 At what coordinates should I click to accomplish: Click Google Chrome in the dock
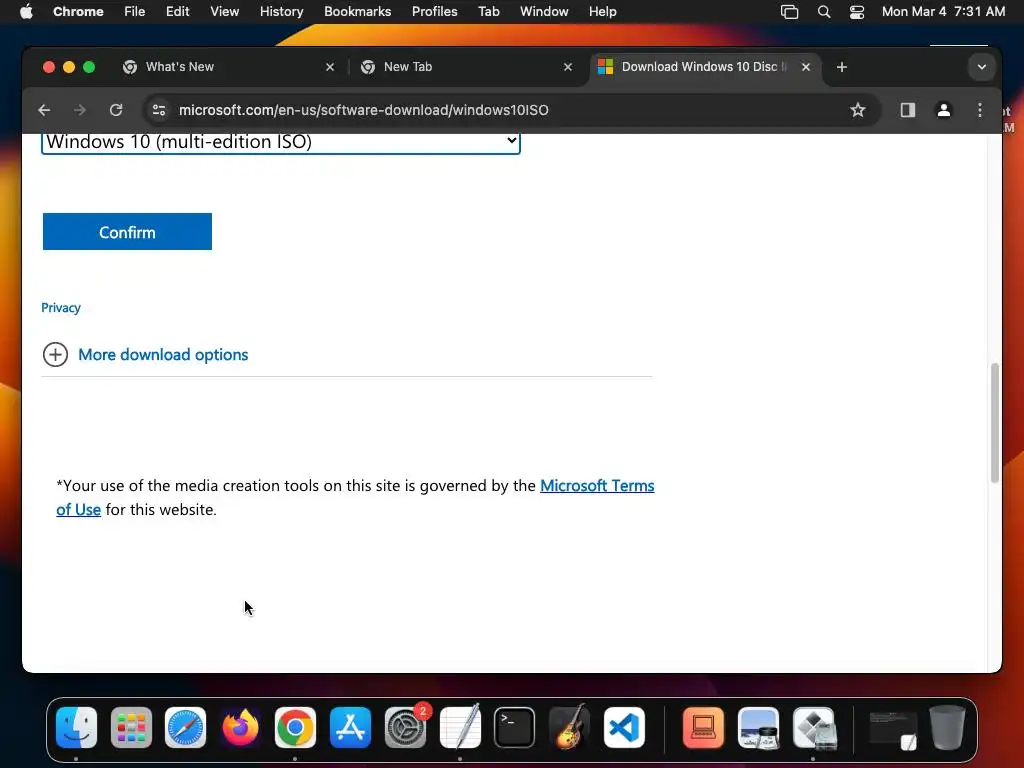tap(295, 728)
